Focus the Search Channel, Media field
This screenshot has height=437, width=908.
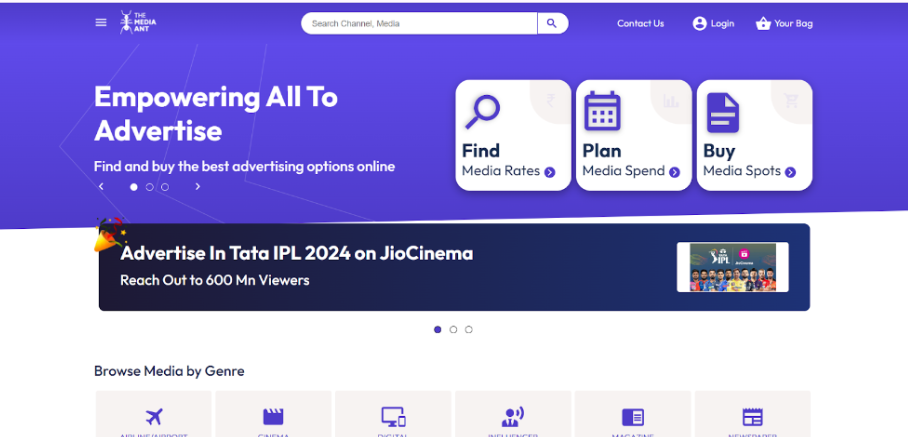[x=419, y=24]
